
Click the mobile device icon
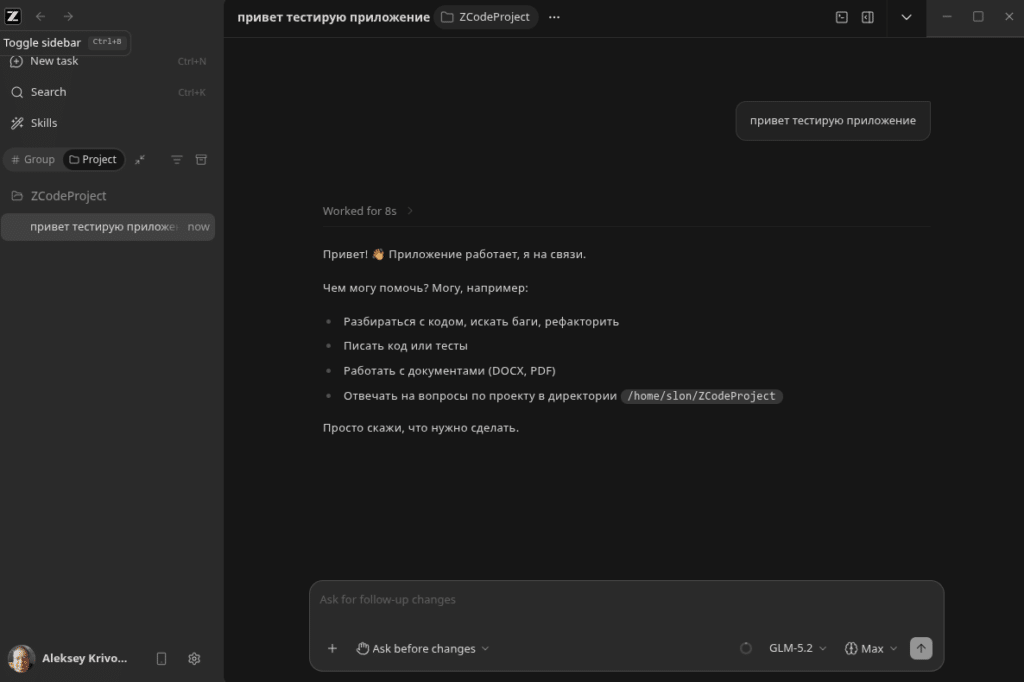tap(161, 658)
